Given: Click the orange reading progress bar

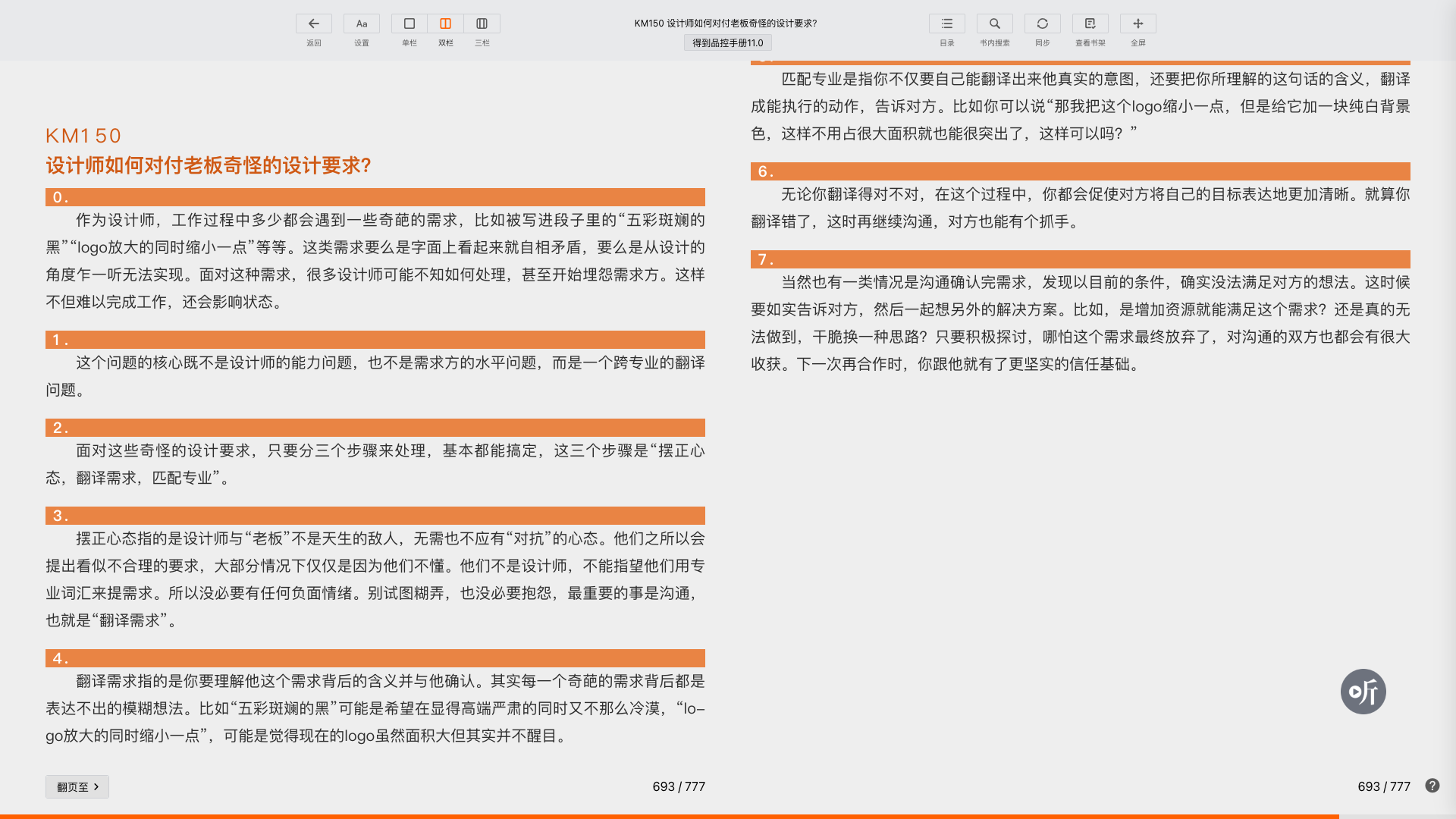Looking at the screenshot, I should [x=667, y=816].
